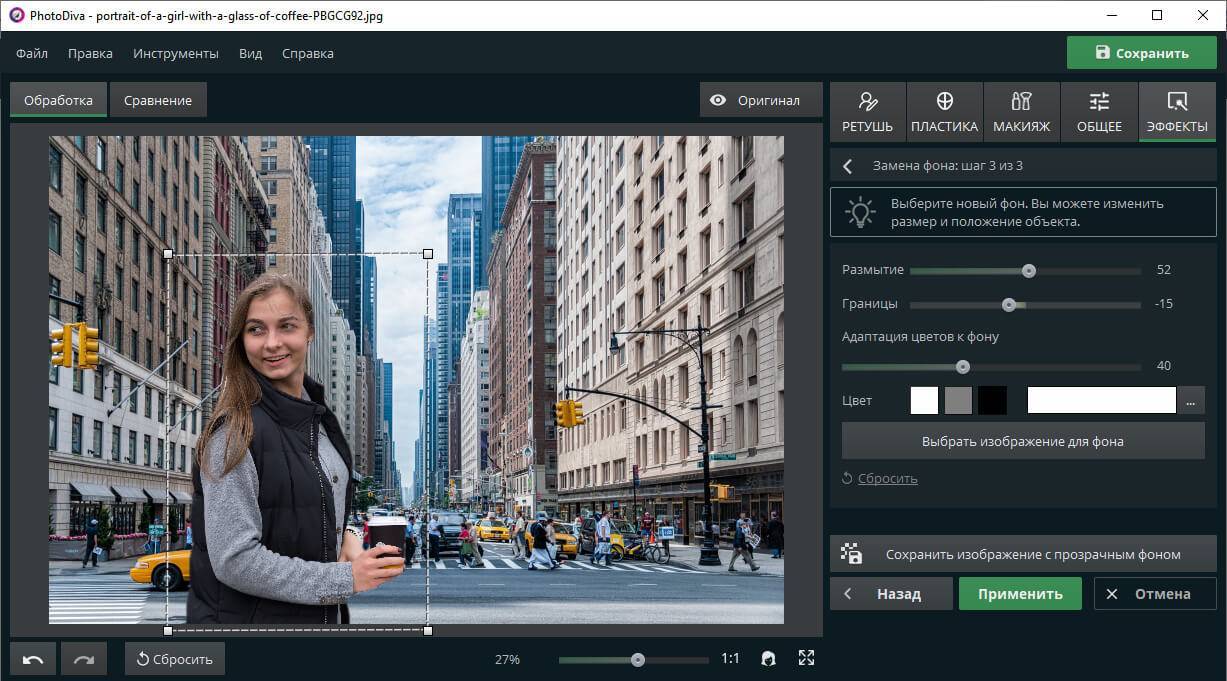Switch to the Сравнение tab
1227x681 pixels.
pyautogui.click(x=158, y=100)
